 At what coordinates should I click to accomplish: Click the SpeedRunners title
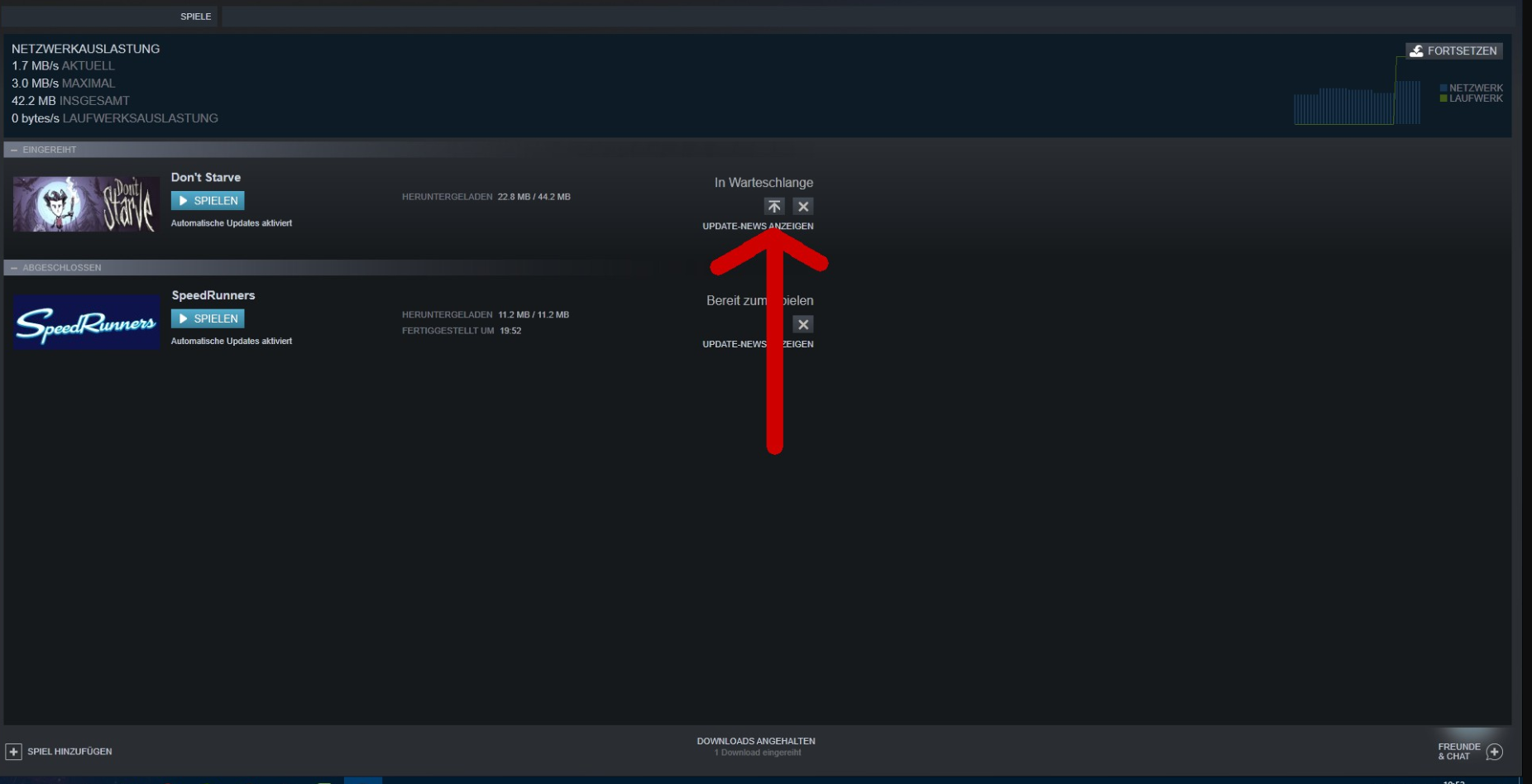click(x=213, y=295)
